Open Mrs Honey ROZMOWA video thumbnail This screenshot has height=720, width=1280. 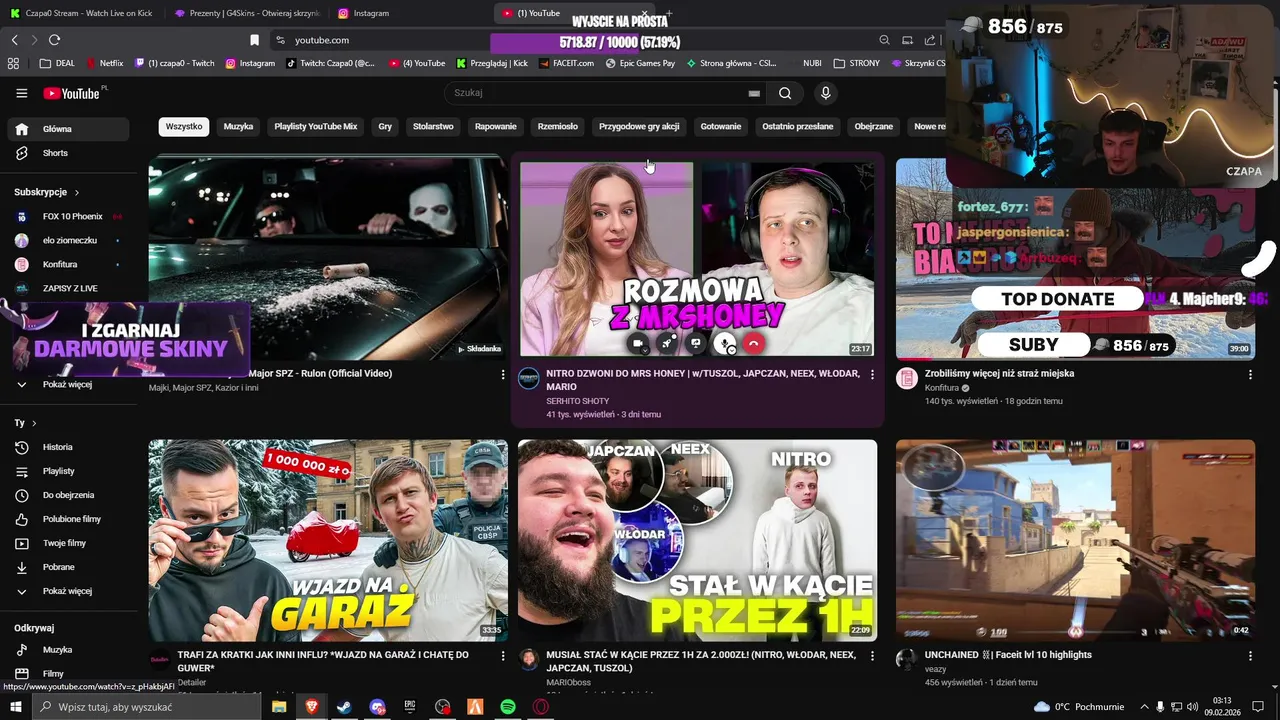coord(696,259)
